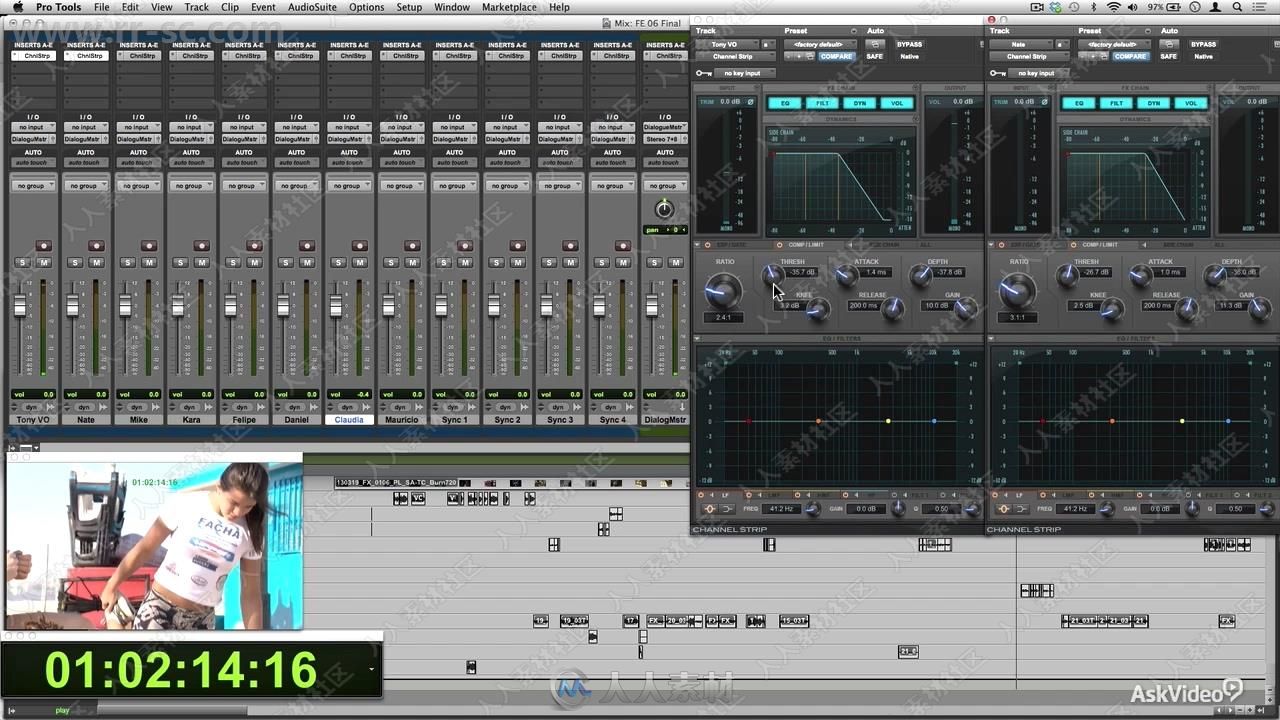The width and height of the screenshot is (1280, 720).
Task: Click Claudia volume fader
Action: (336, 307)
